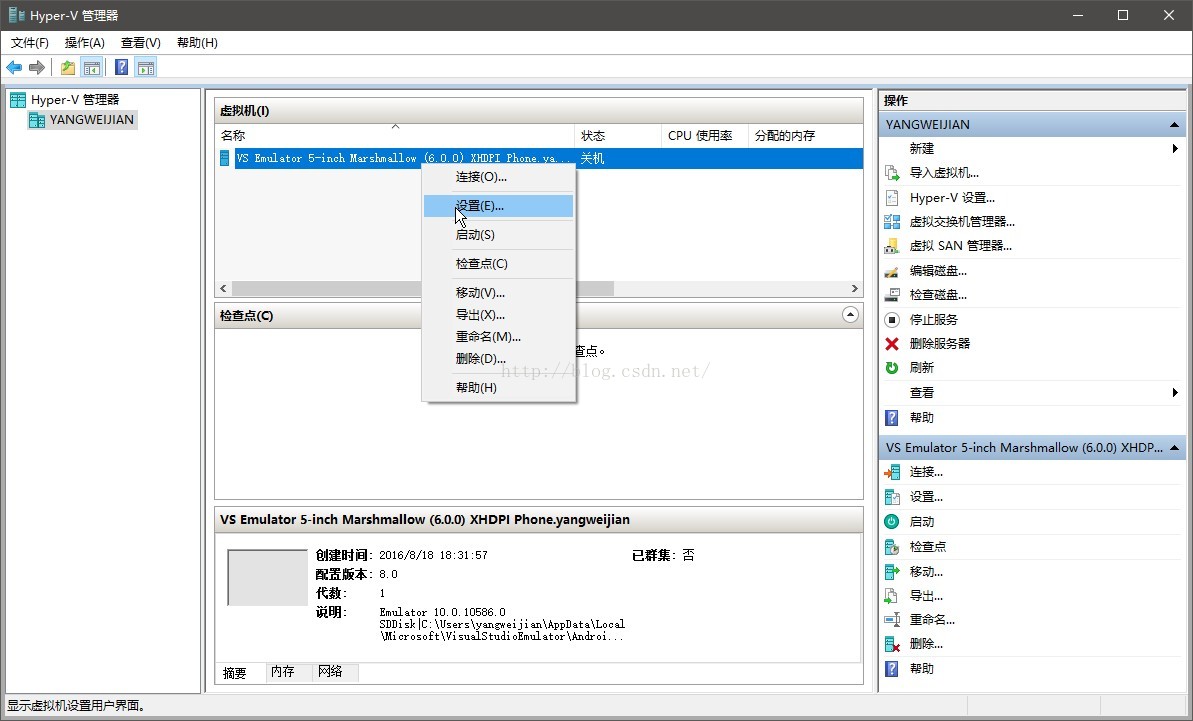Switch to the 网络 tab
The width and height of the screenshot is (1193, 721).
(335, 672)
